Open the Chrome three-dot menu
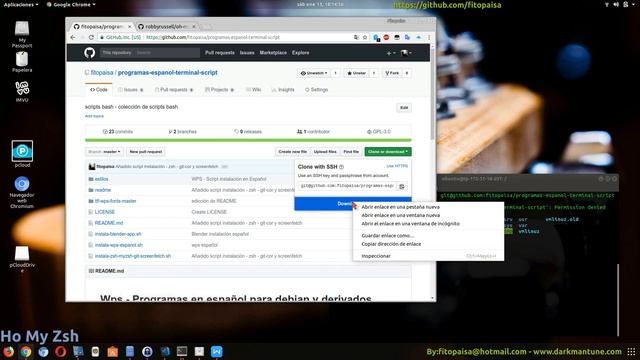640x360 pixels. click(x=429, y=37)
